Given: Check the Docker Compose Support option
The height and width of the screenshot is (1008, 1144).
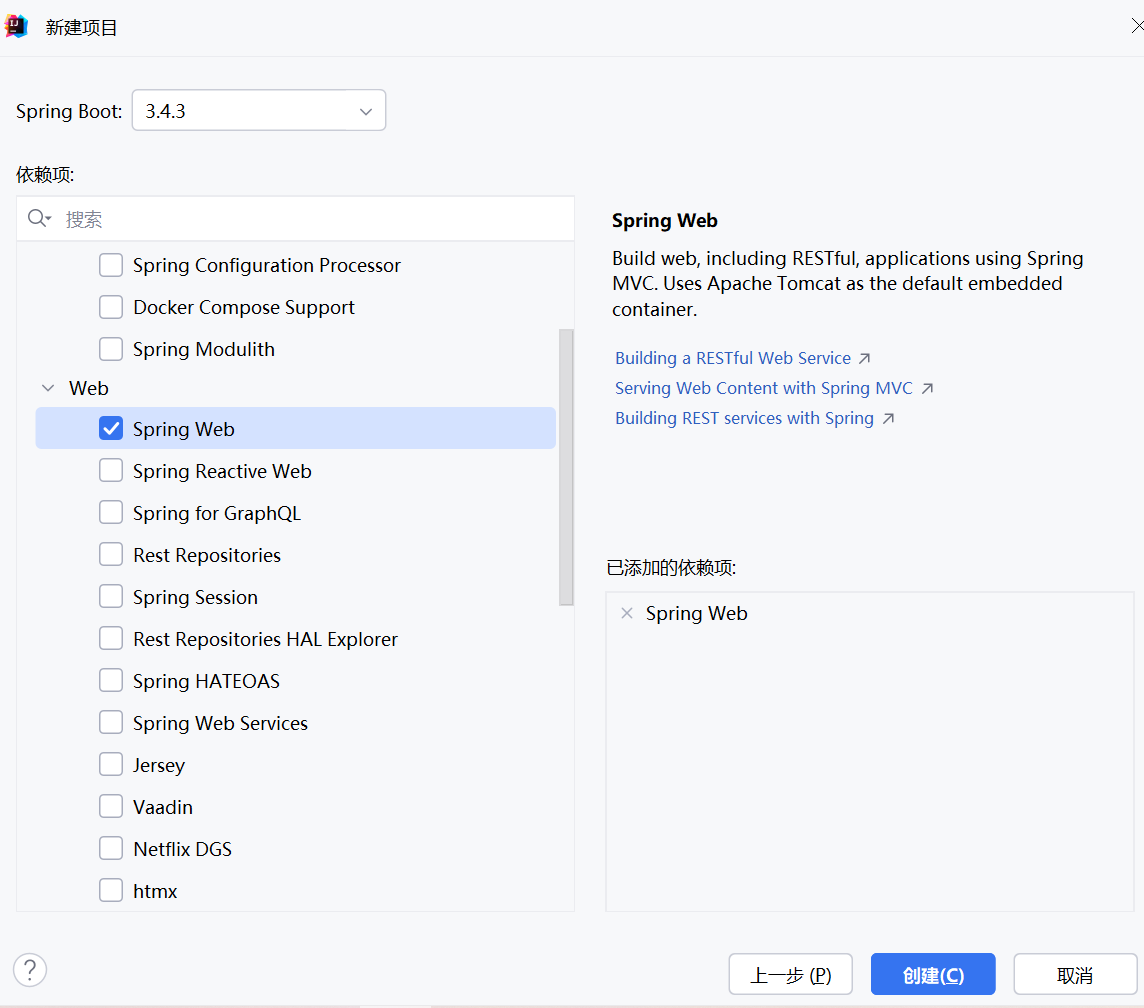Looking at the screenshot, I should (x=111, y=307).
